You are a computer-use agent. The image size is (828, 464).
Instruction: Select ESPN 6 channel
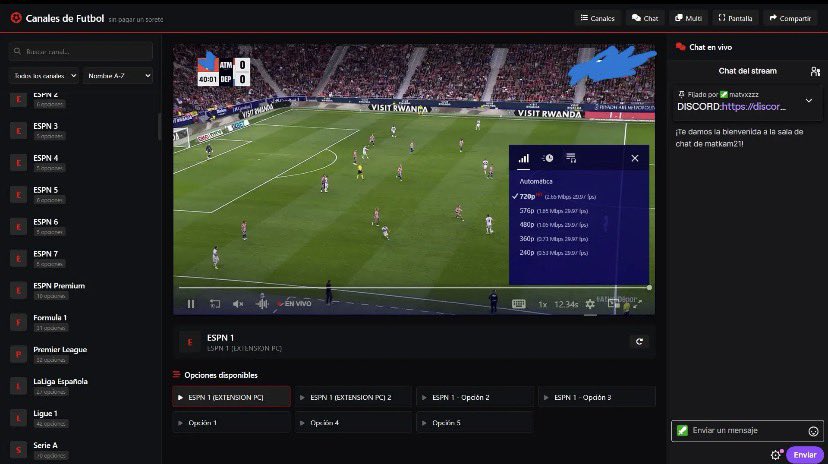point(81,226)
